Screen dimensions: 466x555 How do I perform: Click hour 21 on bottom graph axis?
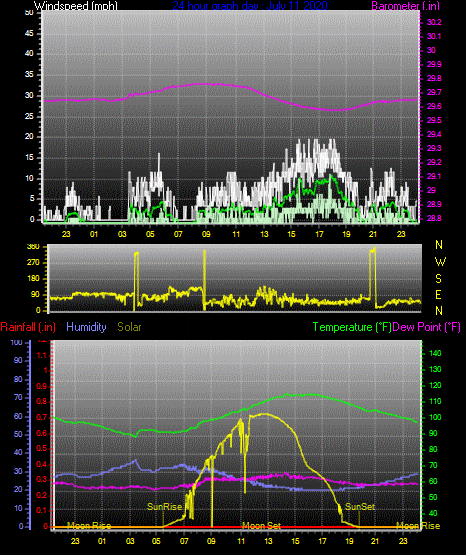[375, 541]
